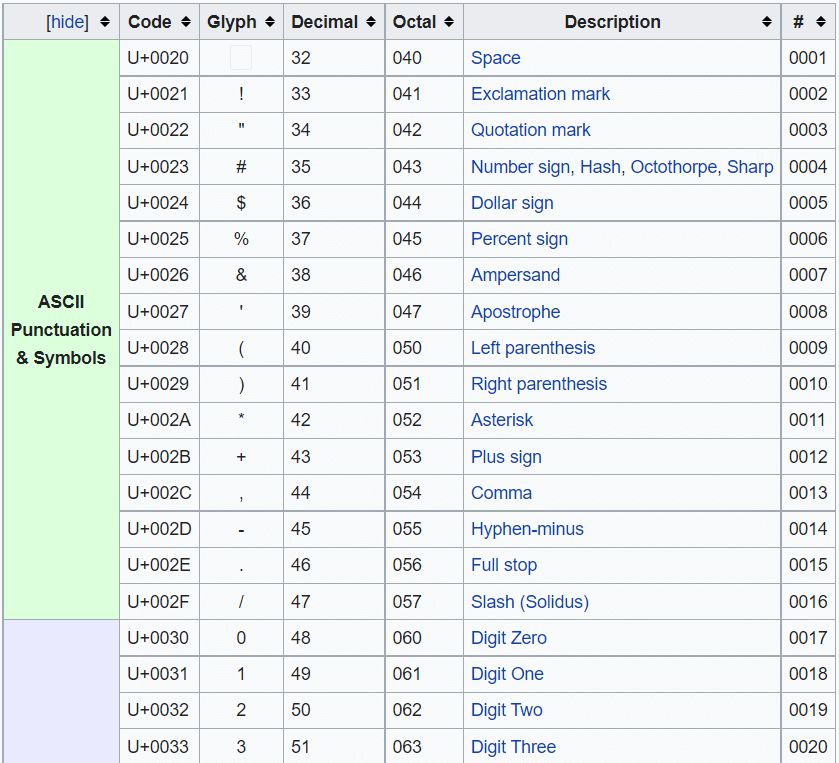The image size is (839, 763).
Task: Click sort arrows beside the hide link
Action: [104, 22]
